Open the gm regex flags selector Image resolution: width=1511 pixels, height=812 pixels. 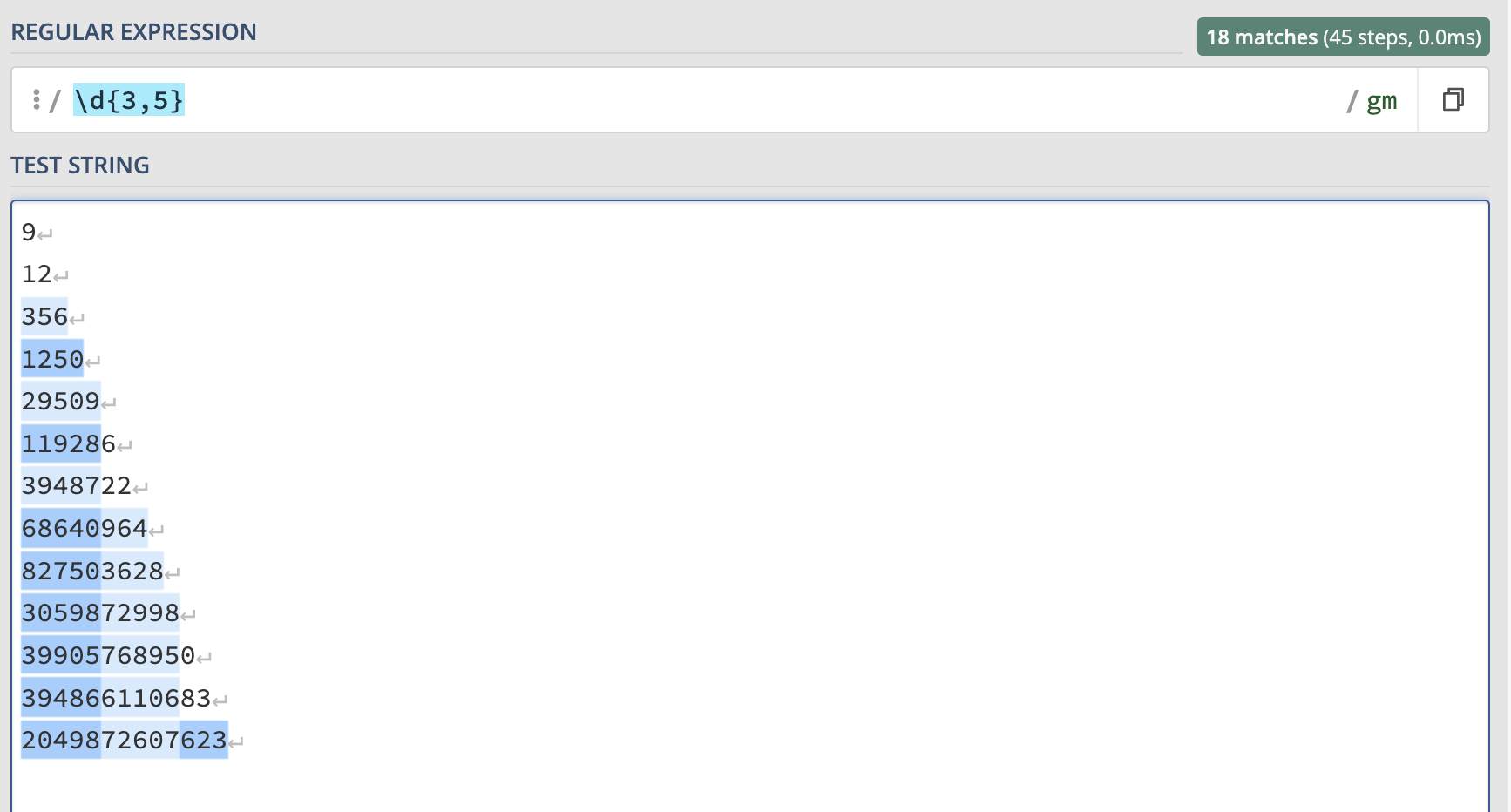coord(1381,101)
